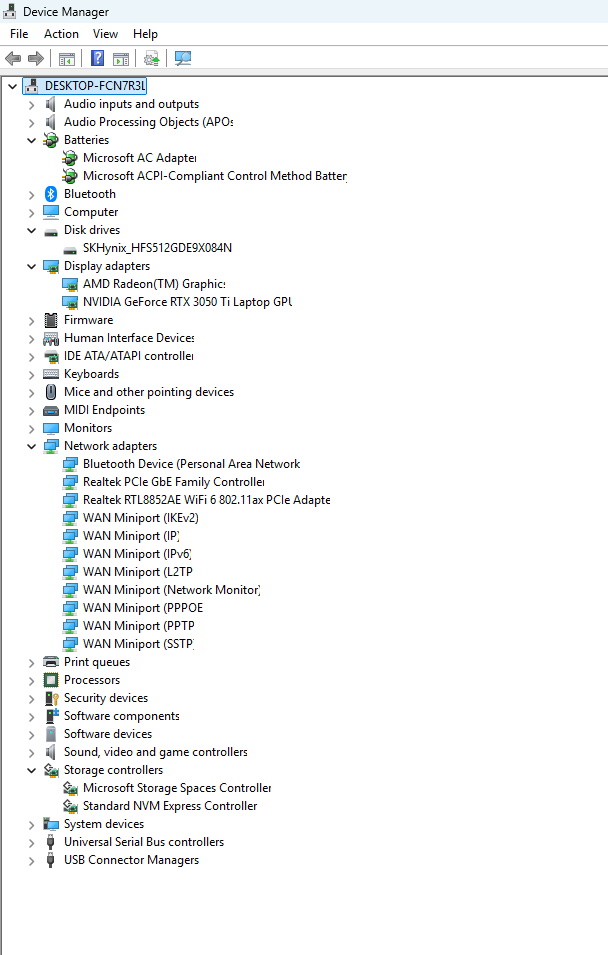Collapse the Network adapters chevron
This screenshot has height=955, width=608.
(32, 446)
